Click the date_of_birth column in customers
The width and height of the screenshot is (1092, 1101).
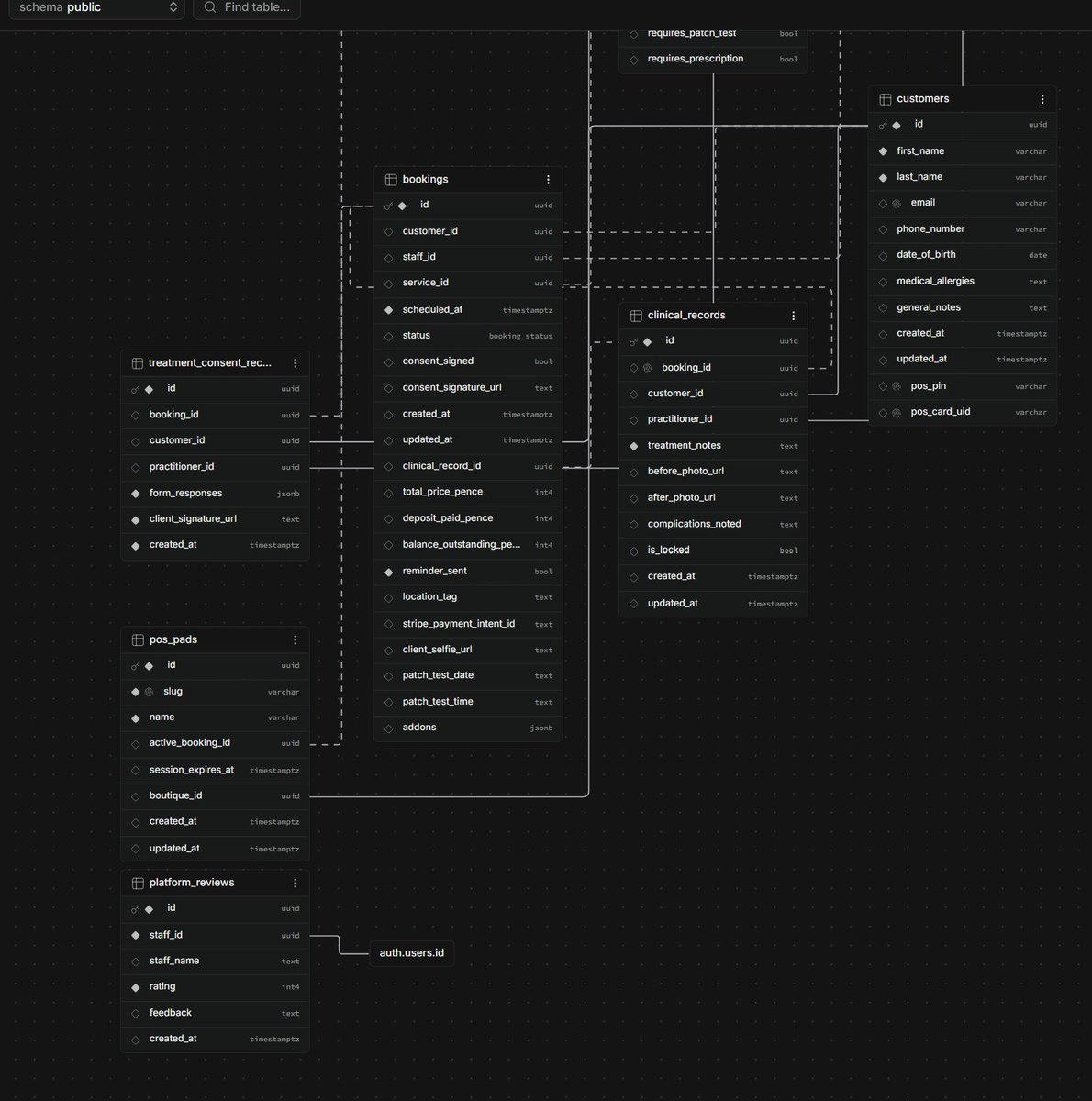coord(963,255)
